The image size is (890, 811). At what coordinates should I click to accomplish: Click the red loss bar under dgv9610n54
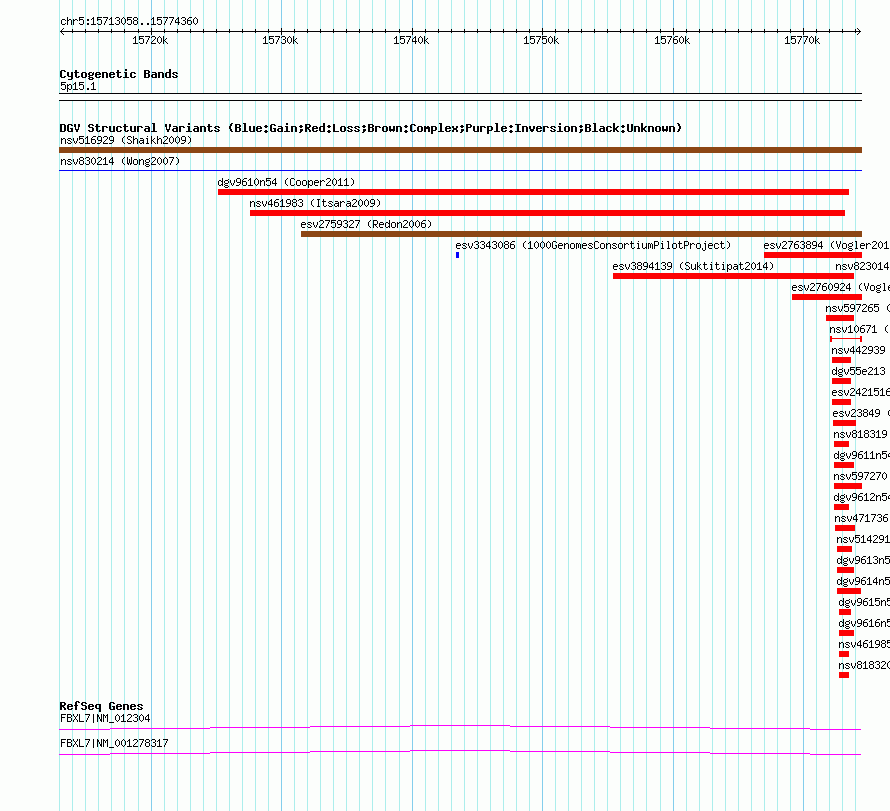pyautogui.click(x=534, y=192)
